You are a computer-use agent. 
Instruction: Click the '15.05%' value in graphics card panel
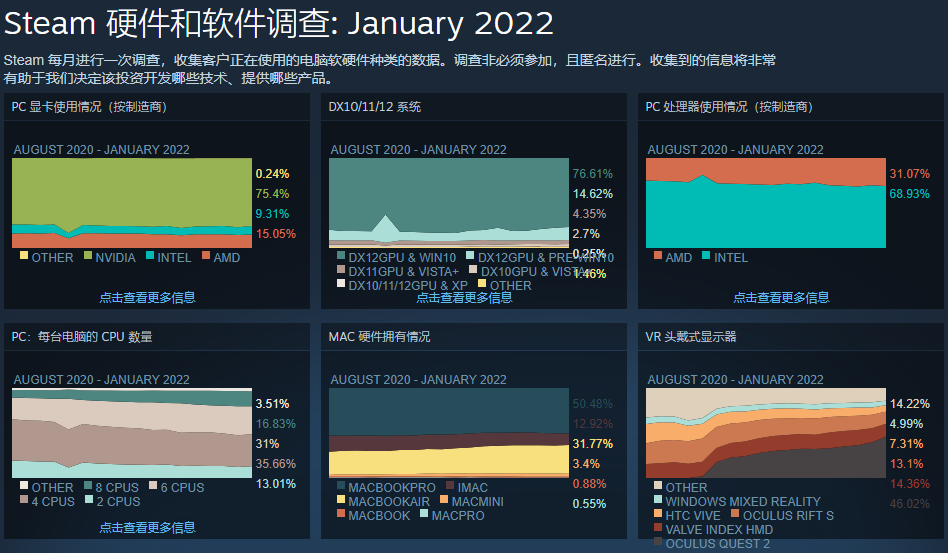pyautogui.click(x=276, y=233)
